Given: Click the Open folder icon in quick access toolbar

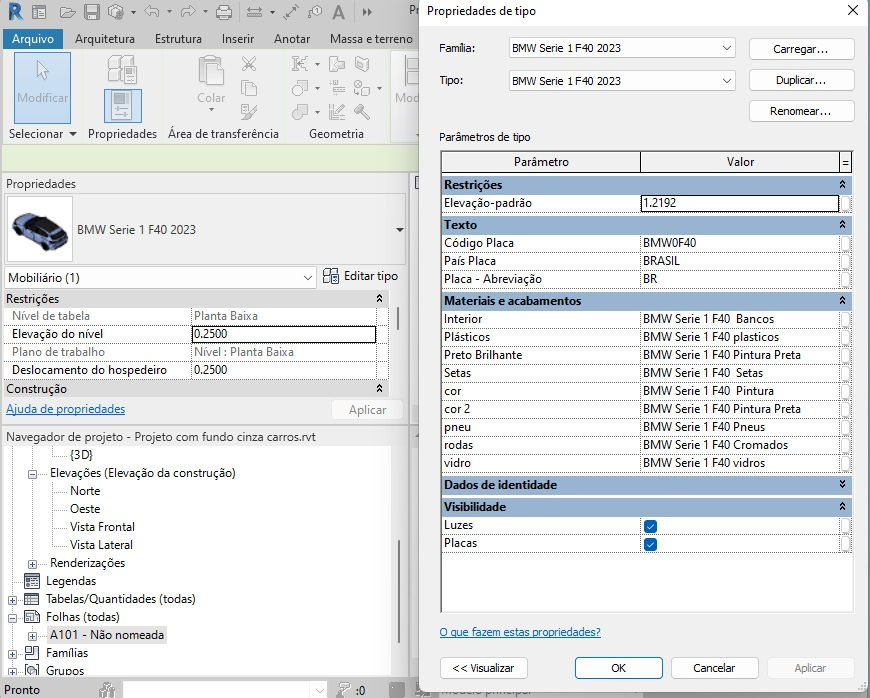Looking at the screenshot, I should [67, 12].
